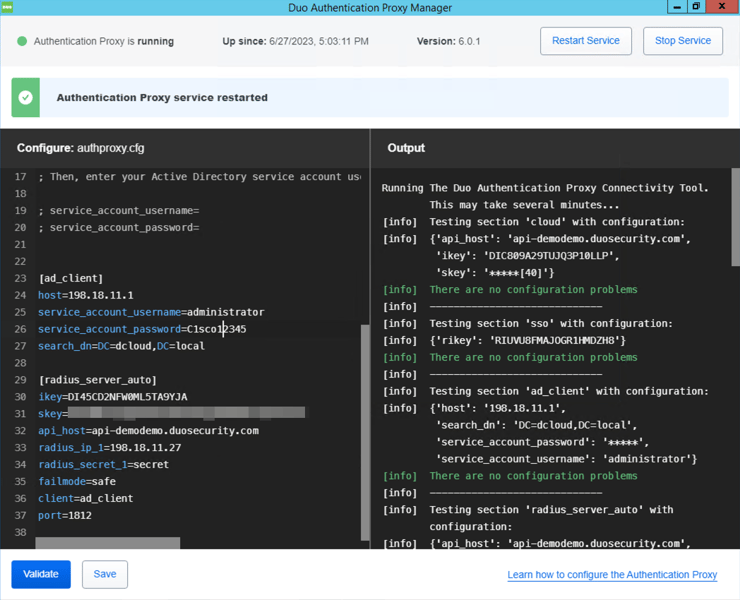Click the ikey=DI45CD2NFW0ML5TA9YJA line

point(113,397)
